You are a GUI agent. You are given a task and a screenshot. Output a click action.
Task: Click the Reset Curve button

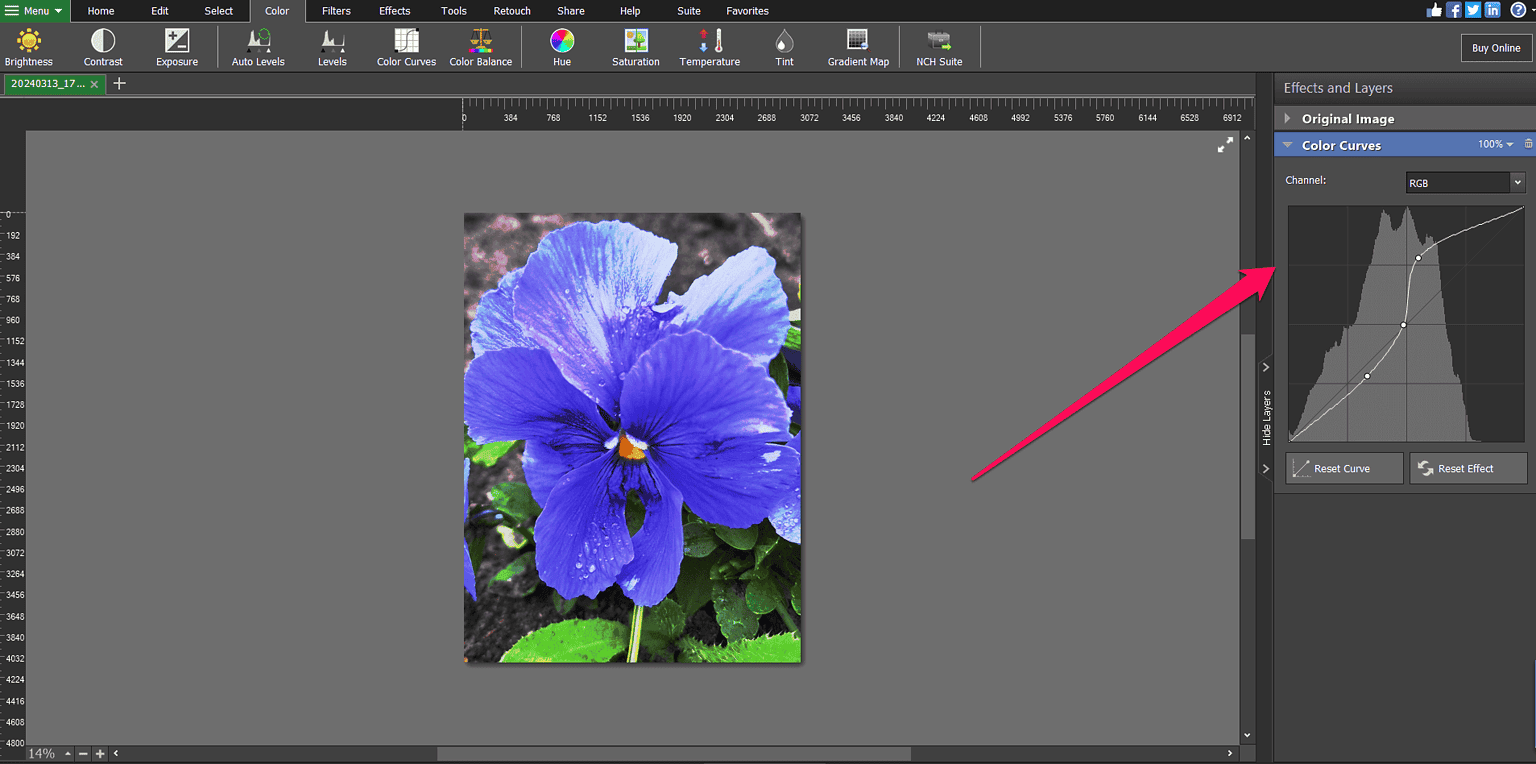(1344, 467)
